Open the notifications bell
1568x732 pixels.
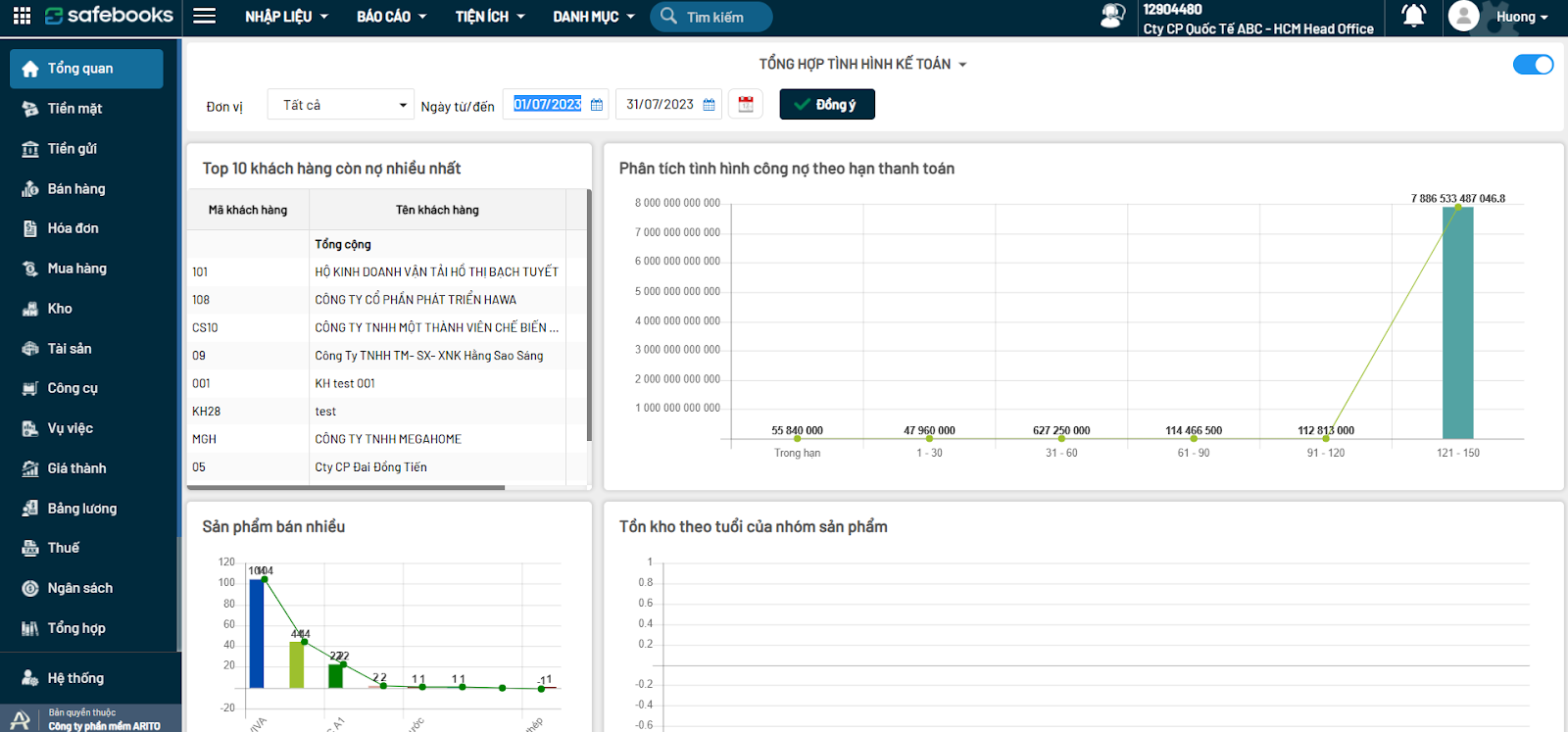[1413, 16]
